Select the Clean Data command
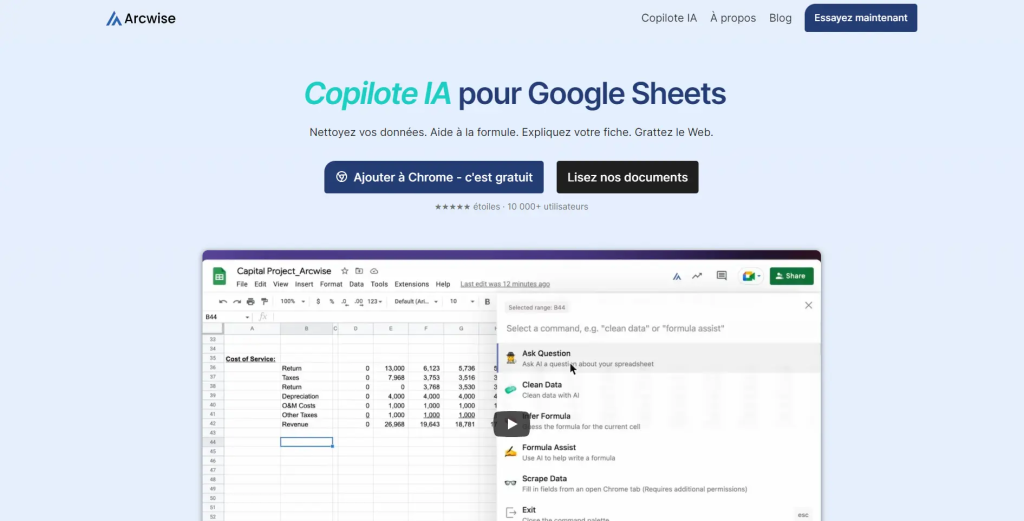Screen dimensions: 1024x521 pos(658,389)
